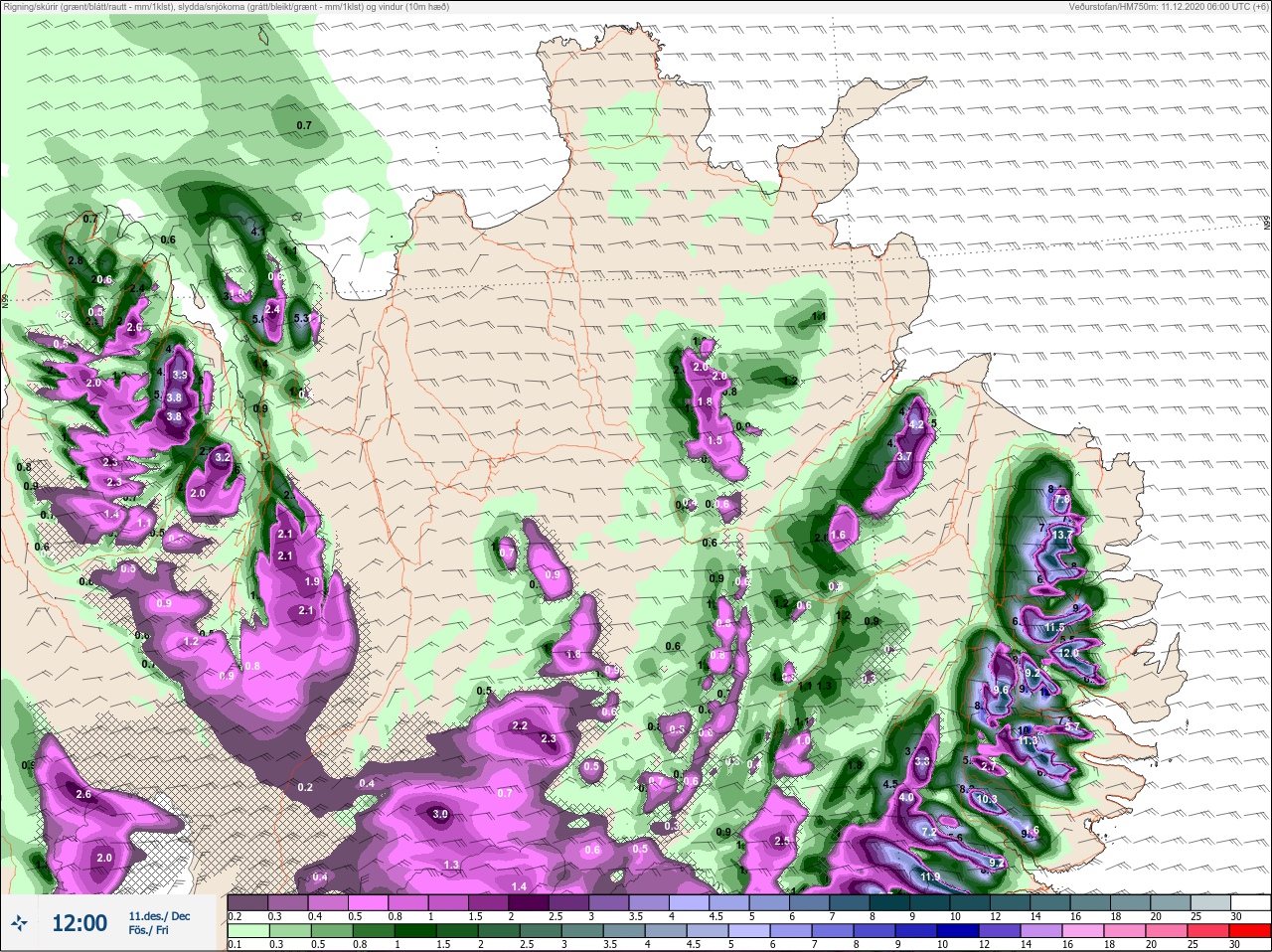Click the 4.2 precipitation value on the map
This screenshot has width=1272, height=952.
(x=917, y=424)
